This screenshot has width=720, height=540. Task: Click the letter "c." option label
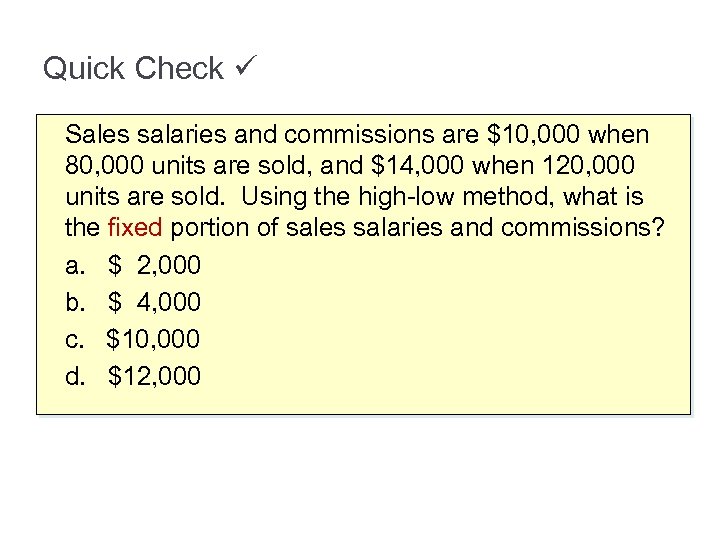[75, 339]
